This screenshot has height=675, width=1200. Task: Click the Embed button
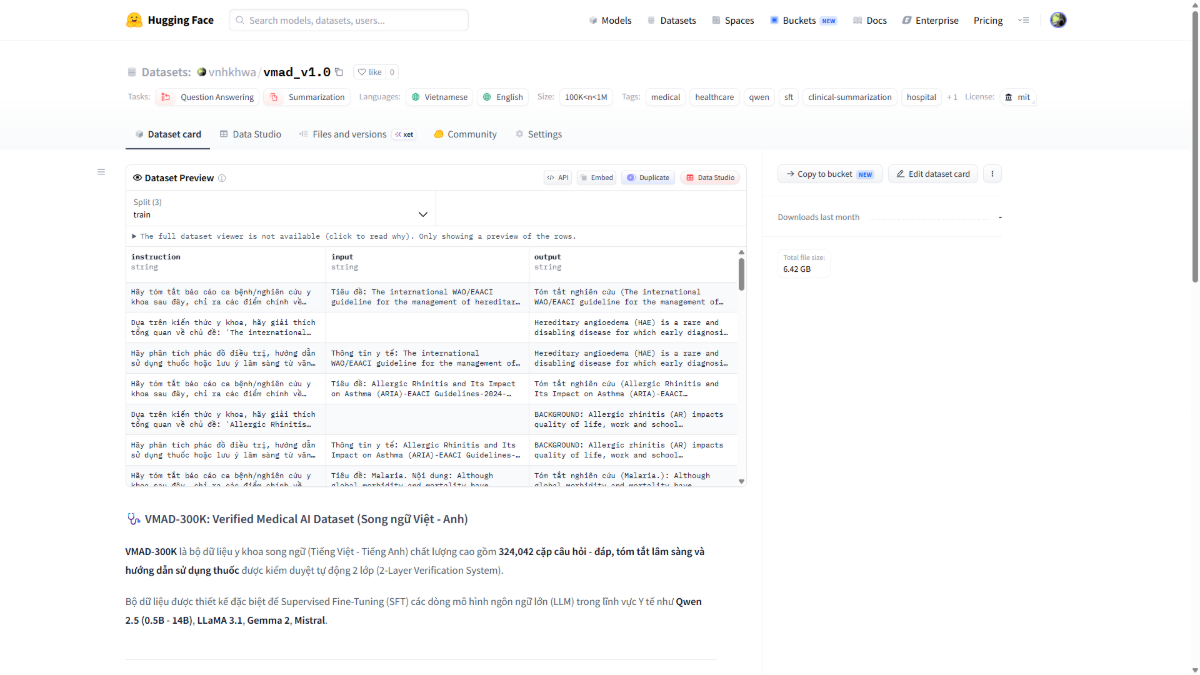(596, 177)
